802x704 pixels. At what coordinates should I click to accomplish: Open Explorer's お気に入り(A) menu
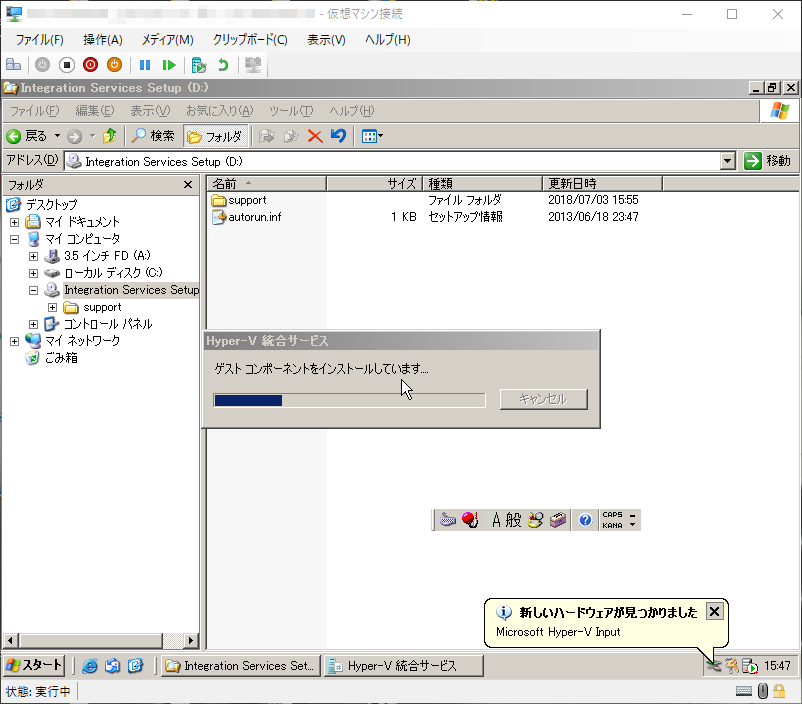219,111
